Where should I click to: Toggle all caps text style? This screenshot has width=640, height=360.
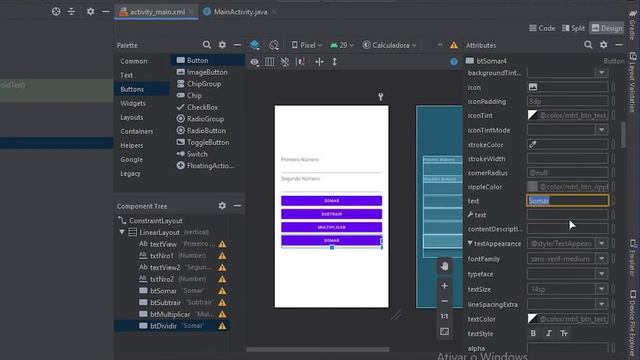[564, 333]
